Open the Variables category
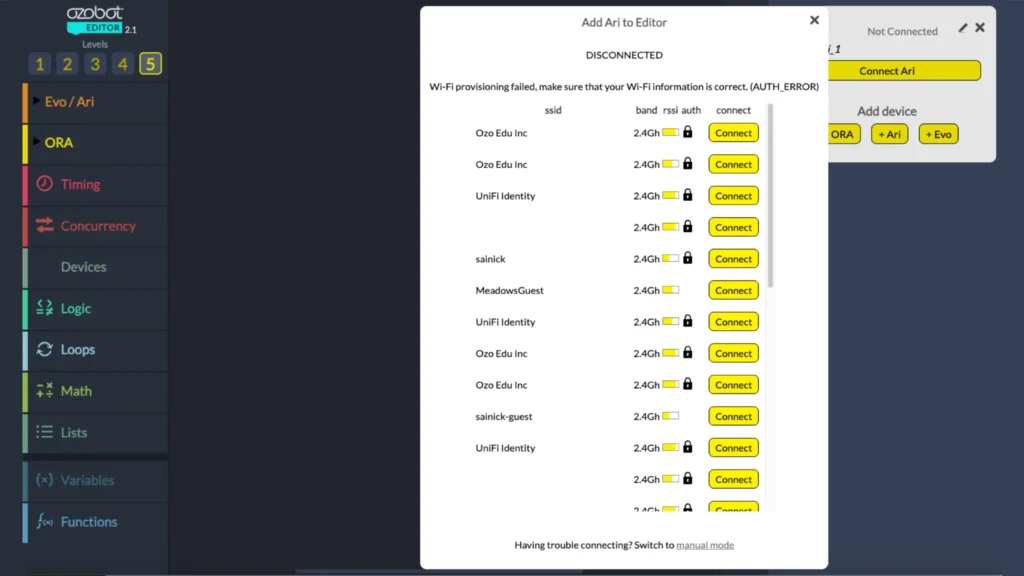The width and height of the screenshot is (1024, 576). (87, 480)
